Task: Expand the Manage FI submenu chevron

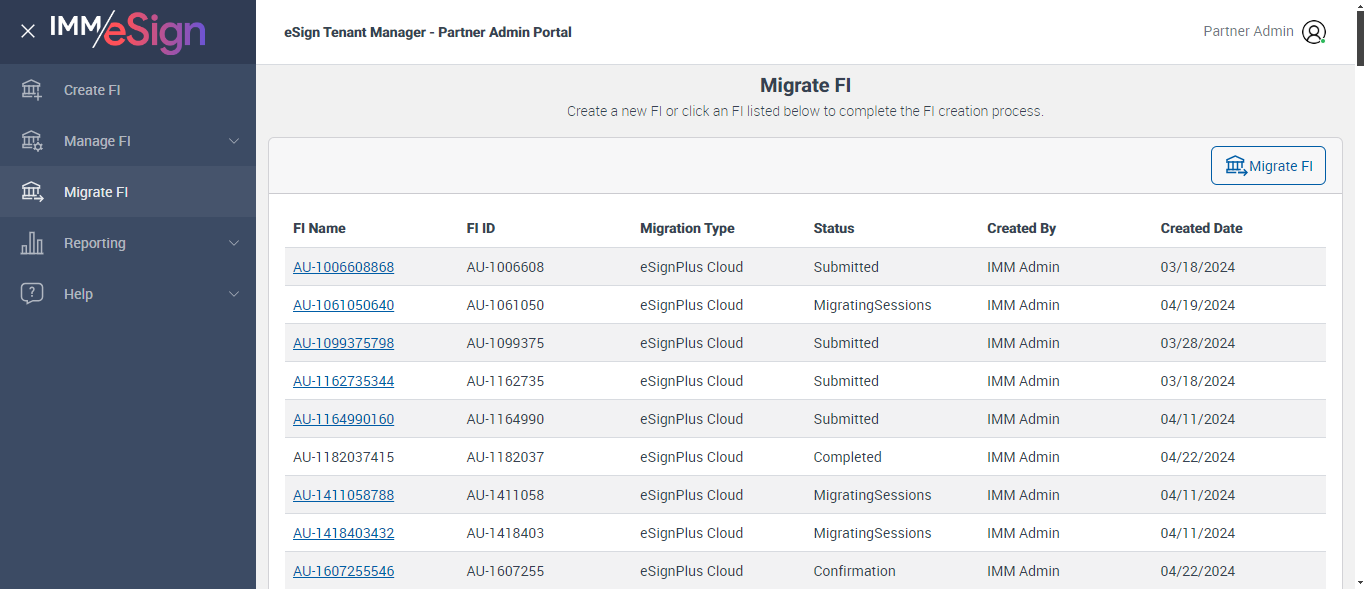Action: (x=234, y=141)
